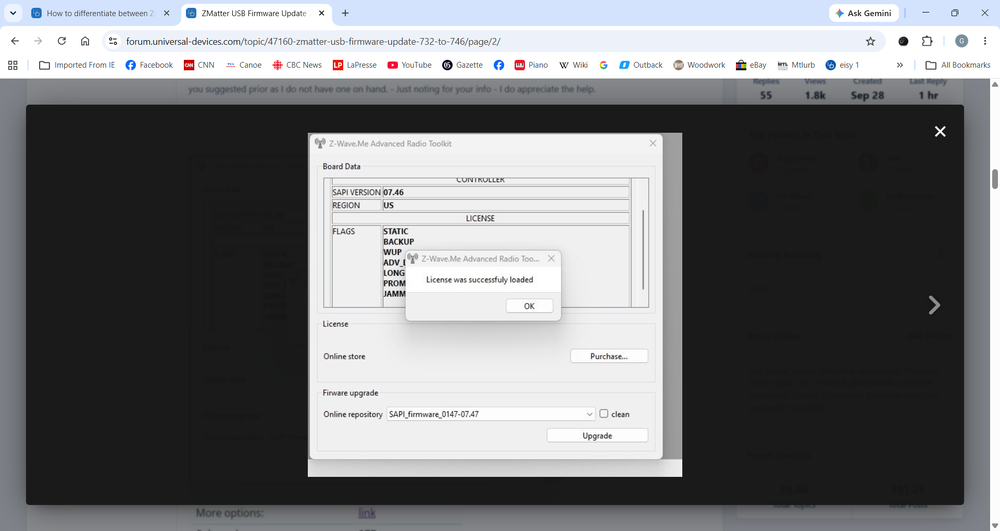The image size is (1000, 531).
Task: Open a new browser tab
Action: 345,13
